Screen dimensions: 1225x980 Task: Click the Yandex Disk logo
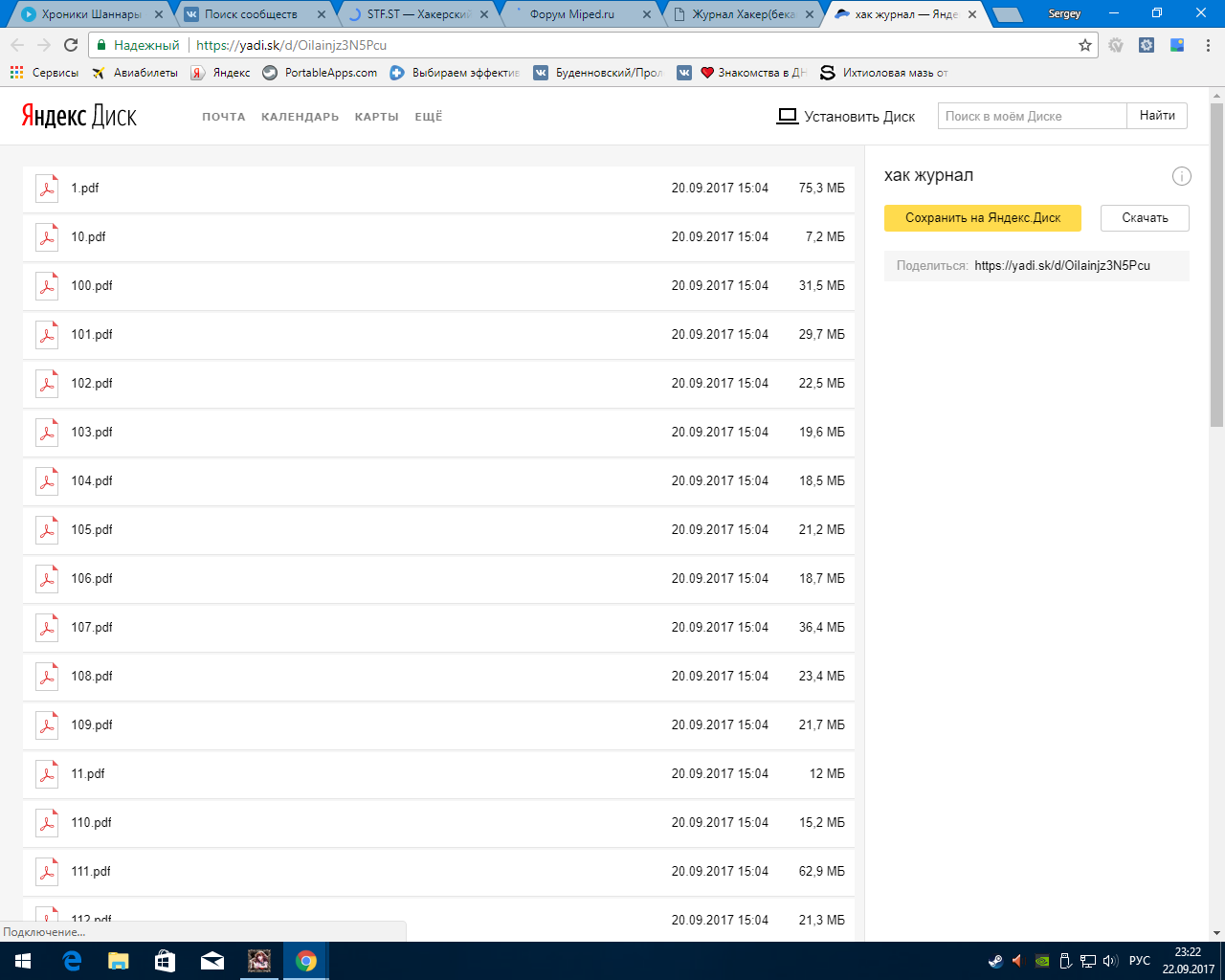(x=79, y=116)
